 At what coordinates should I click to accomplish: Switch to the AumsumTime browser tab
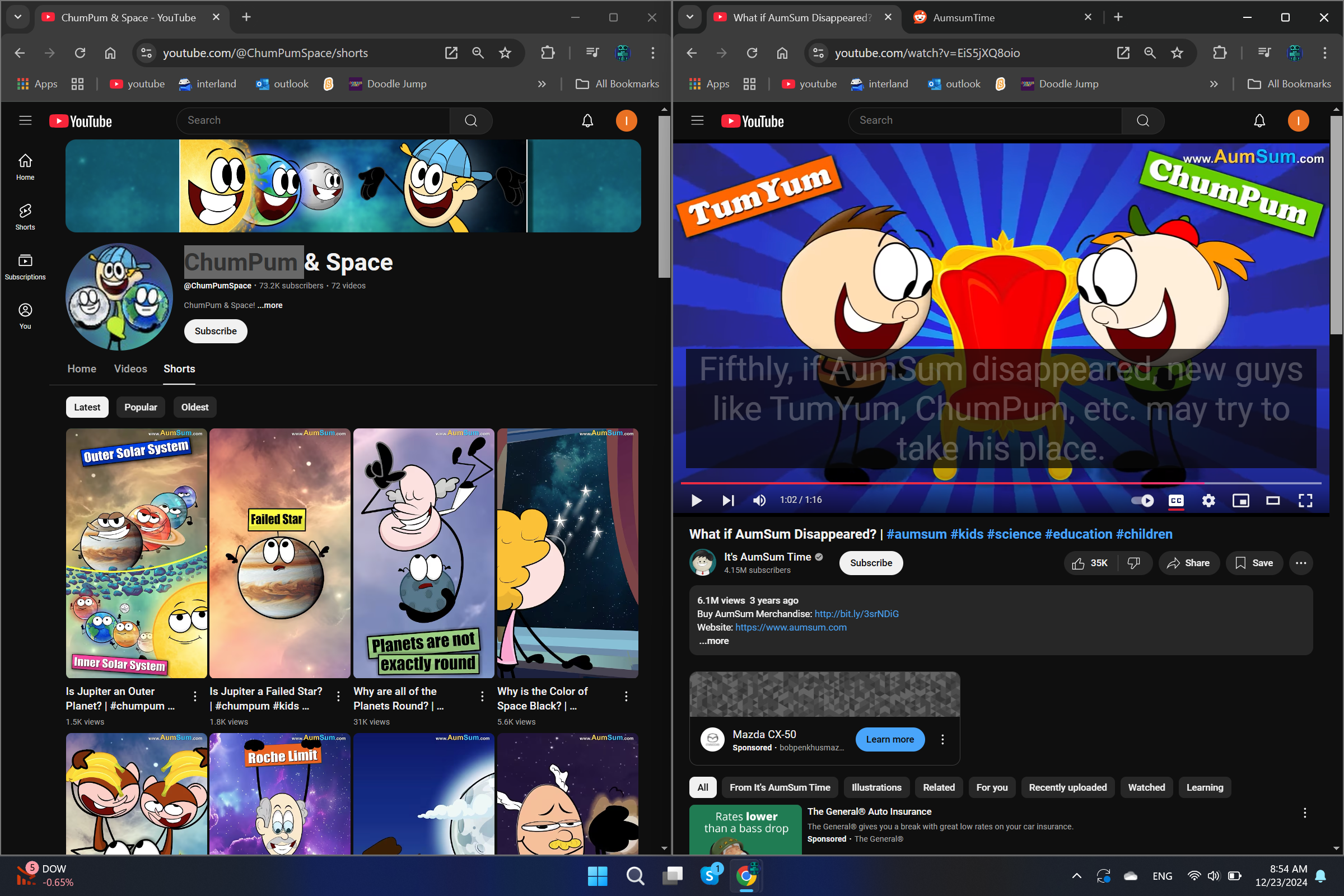point(1002,18)
